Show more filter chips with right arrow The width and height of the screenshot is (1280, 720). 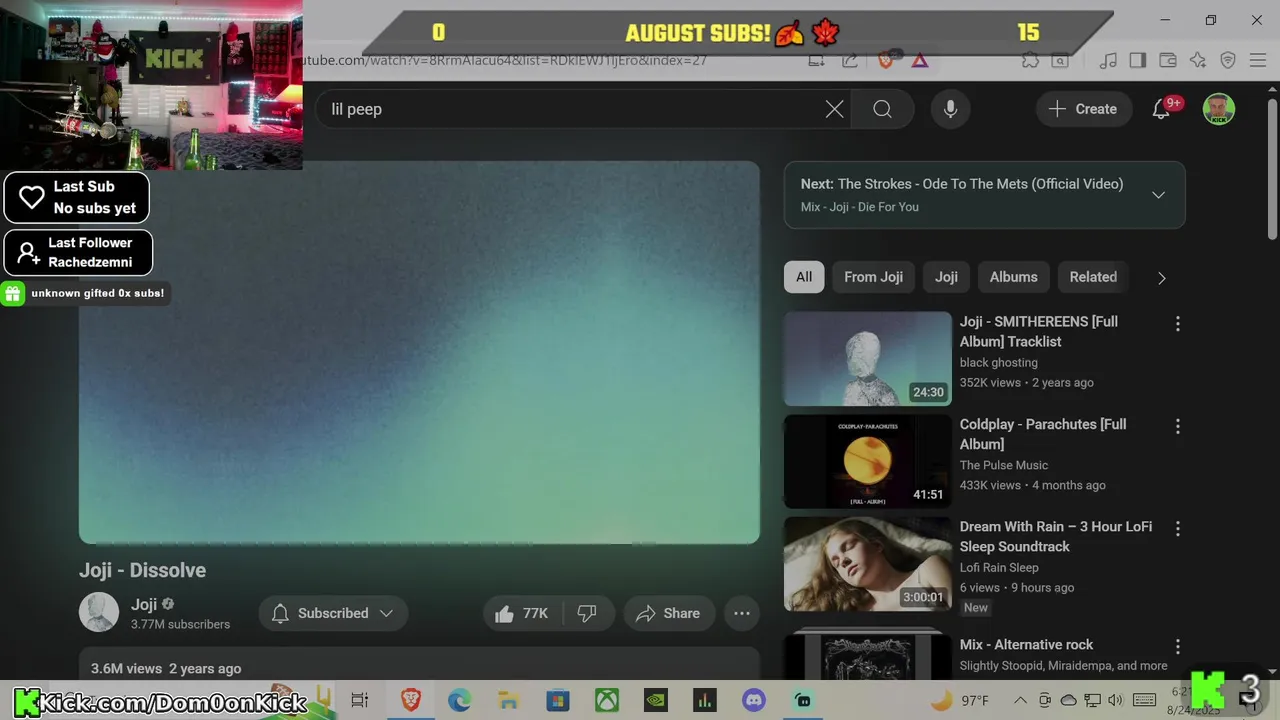(x=1161, y=278)
